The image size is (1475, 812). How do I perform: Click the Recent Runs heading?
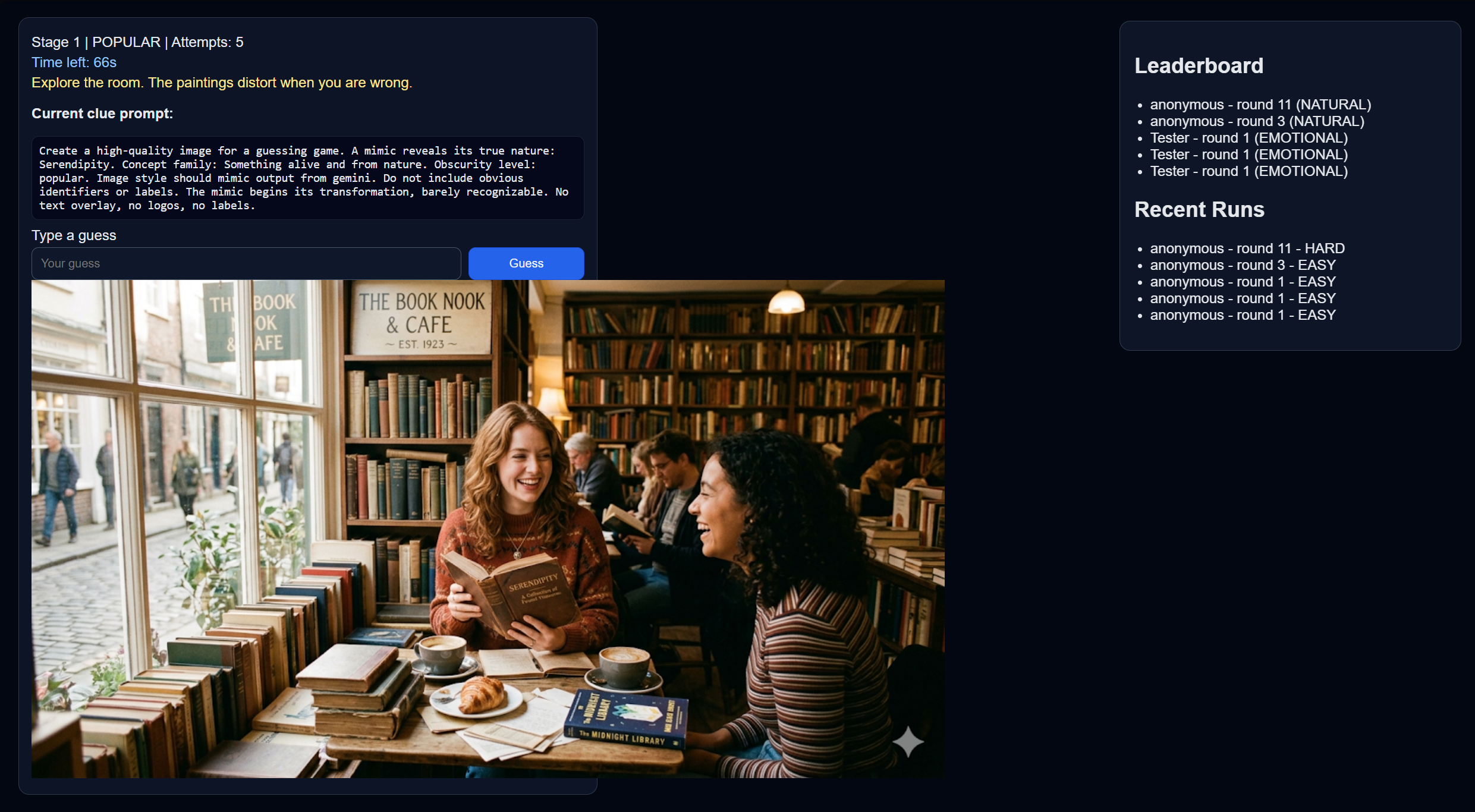(1199, 209)
